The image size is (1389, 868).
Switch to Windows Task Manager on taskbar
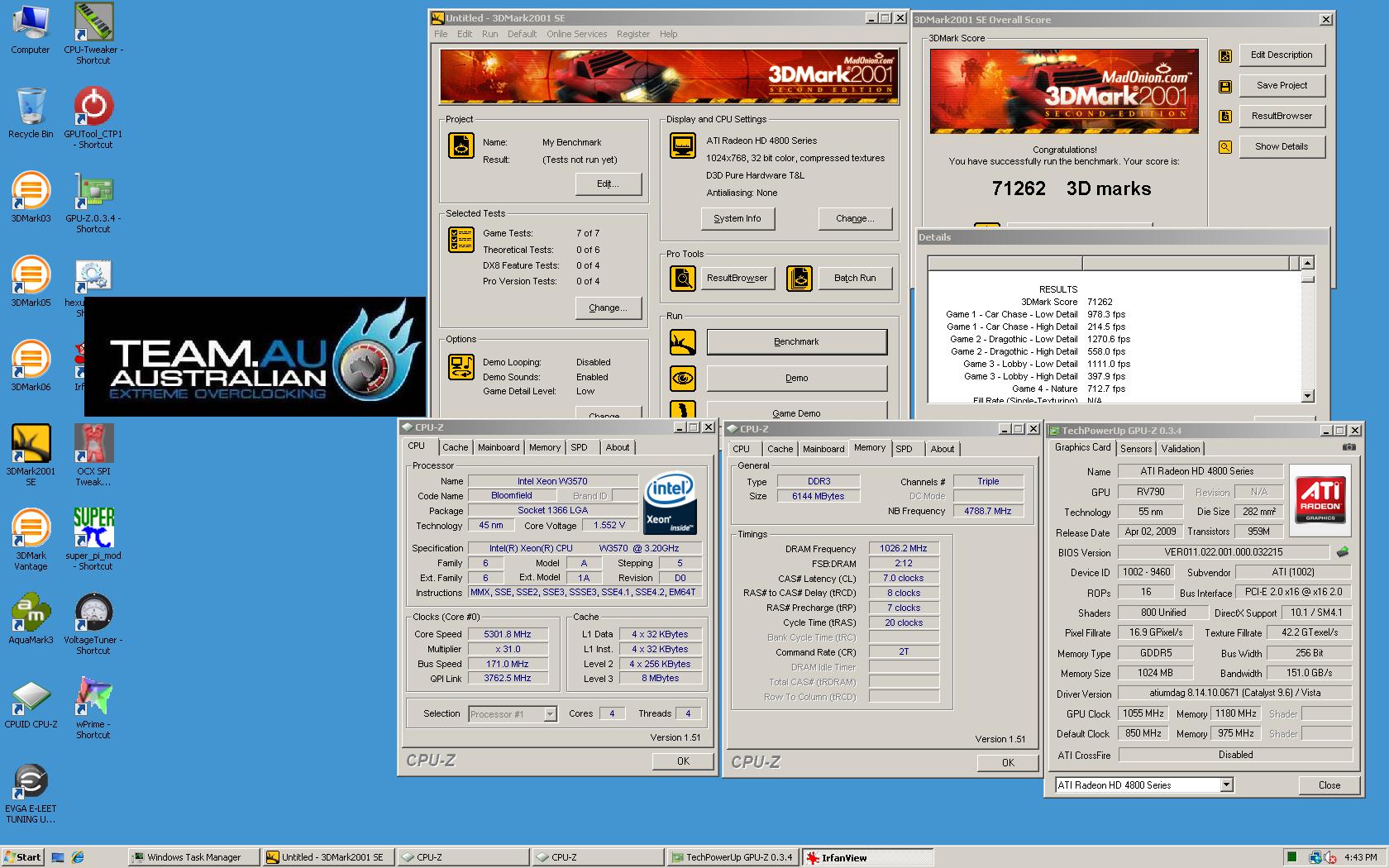tap(193, 857)
